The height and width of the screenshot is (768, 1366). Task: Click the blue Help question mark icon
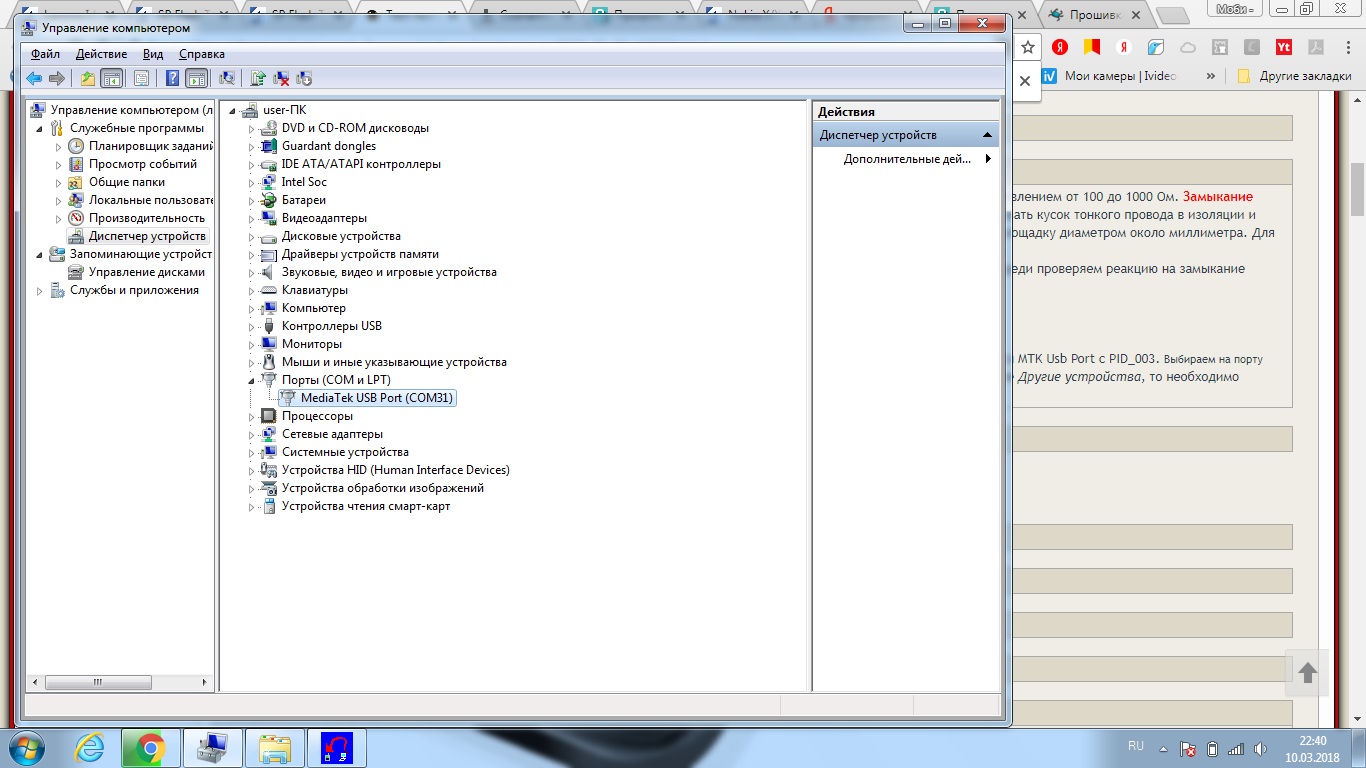click(173, 78)
